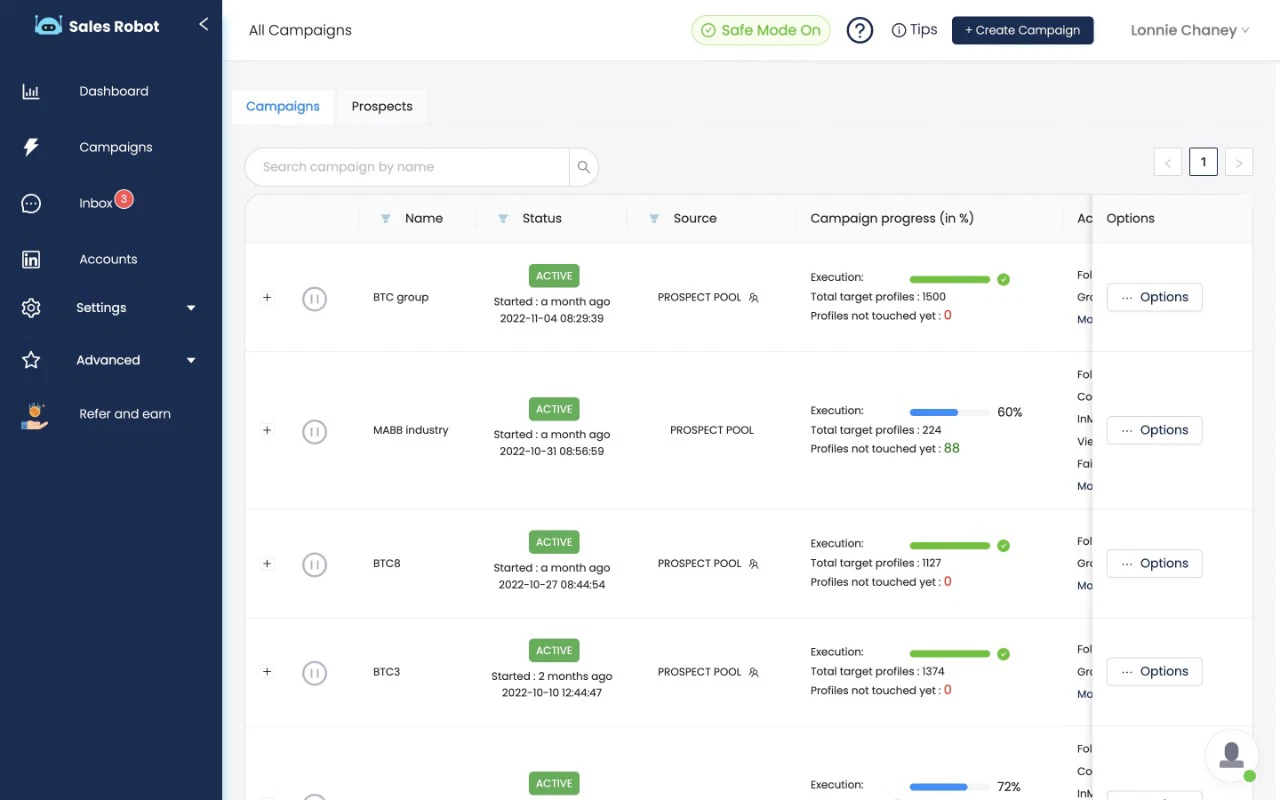1280x800 pixels.
Task: Click the search magnifier icon
Action: (x=583, y=167)
